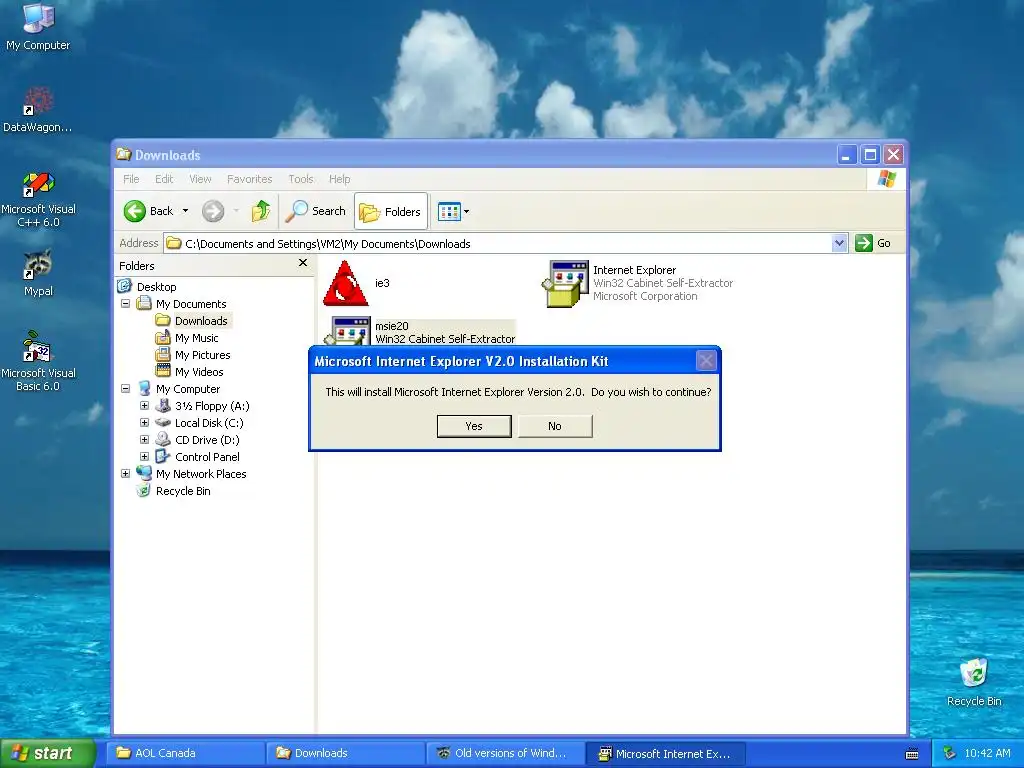This screenshot has height=768, width=1024.
Task: Expand the CD Drive (D:) node
Action: pos(144,440)
